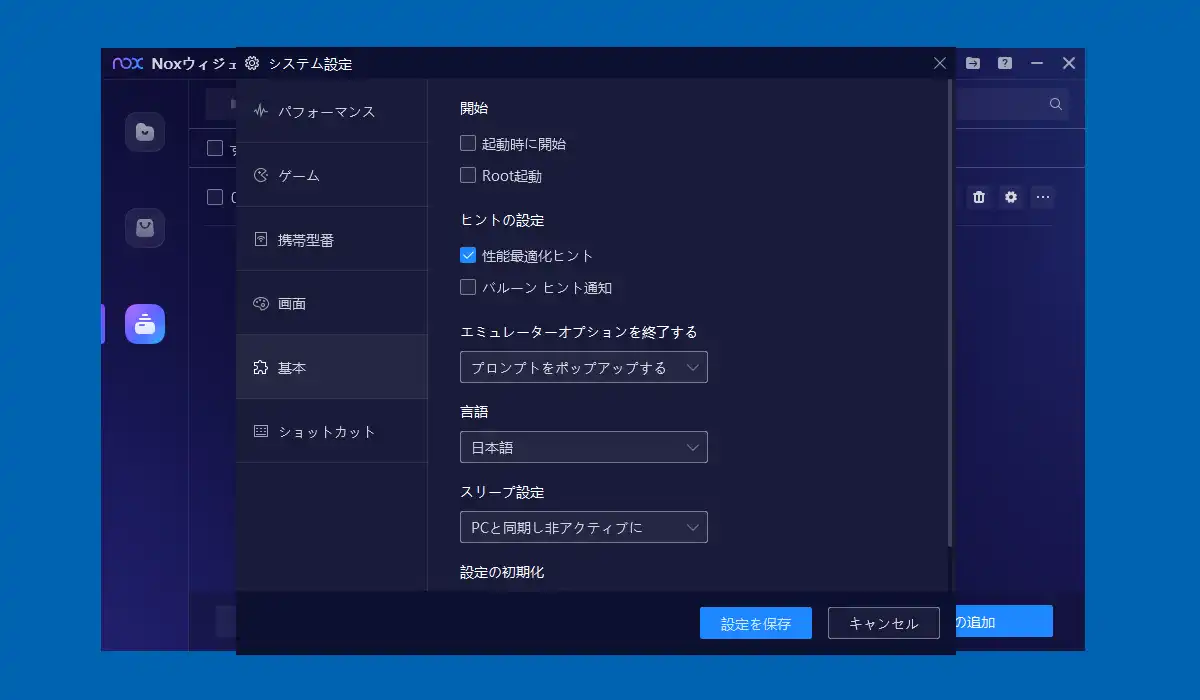This screenshot has width=1200, height=700.
Task: Open the 携帯型番 settings tab
Action: pos(332,239)
